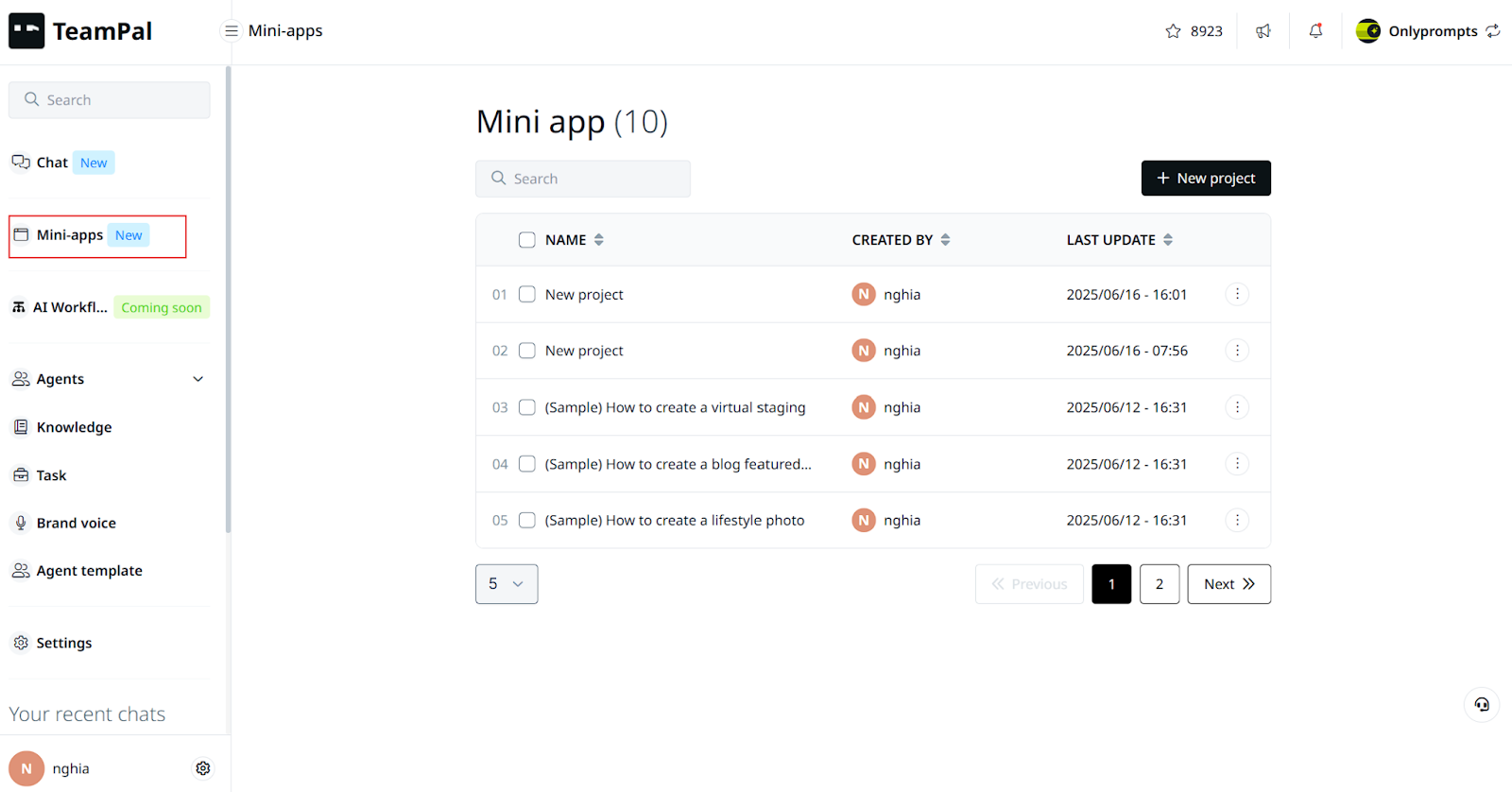
Task: Click the 8923 credits count
Action: tap(1206, 31)
